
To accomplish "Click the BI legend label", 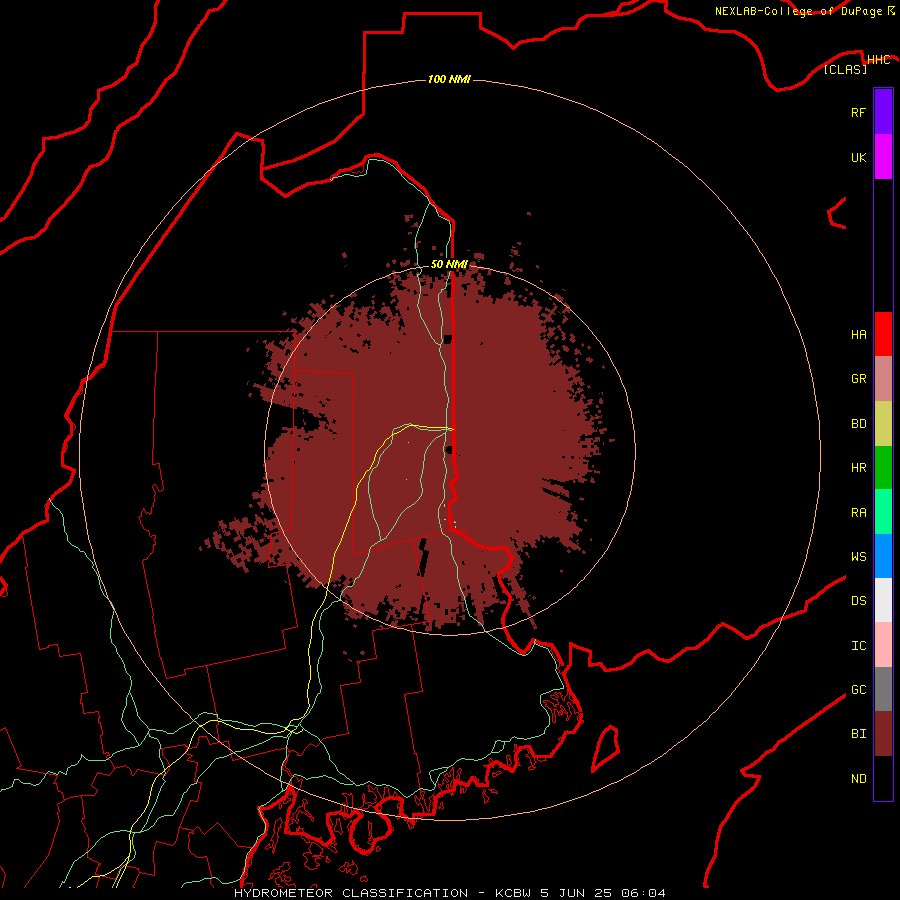I will [x=858, y=734].
